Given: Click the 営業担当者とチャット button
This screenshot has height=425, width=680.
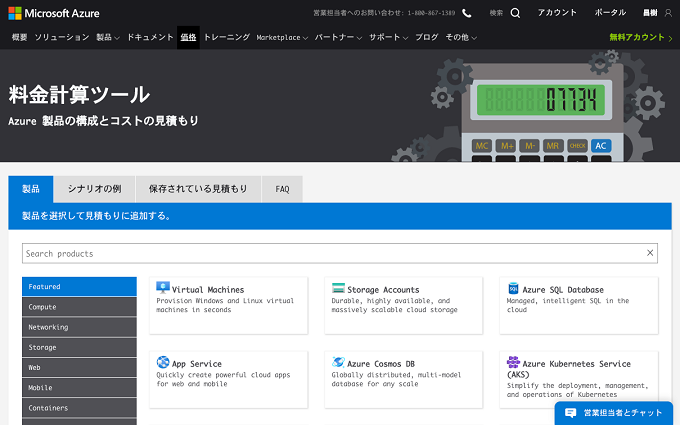Looking at the screenshot, I should tap(614, 413).
